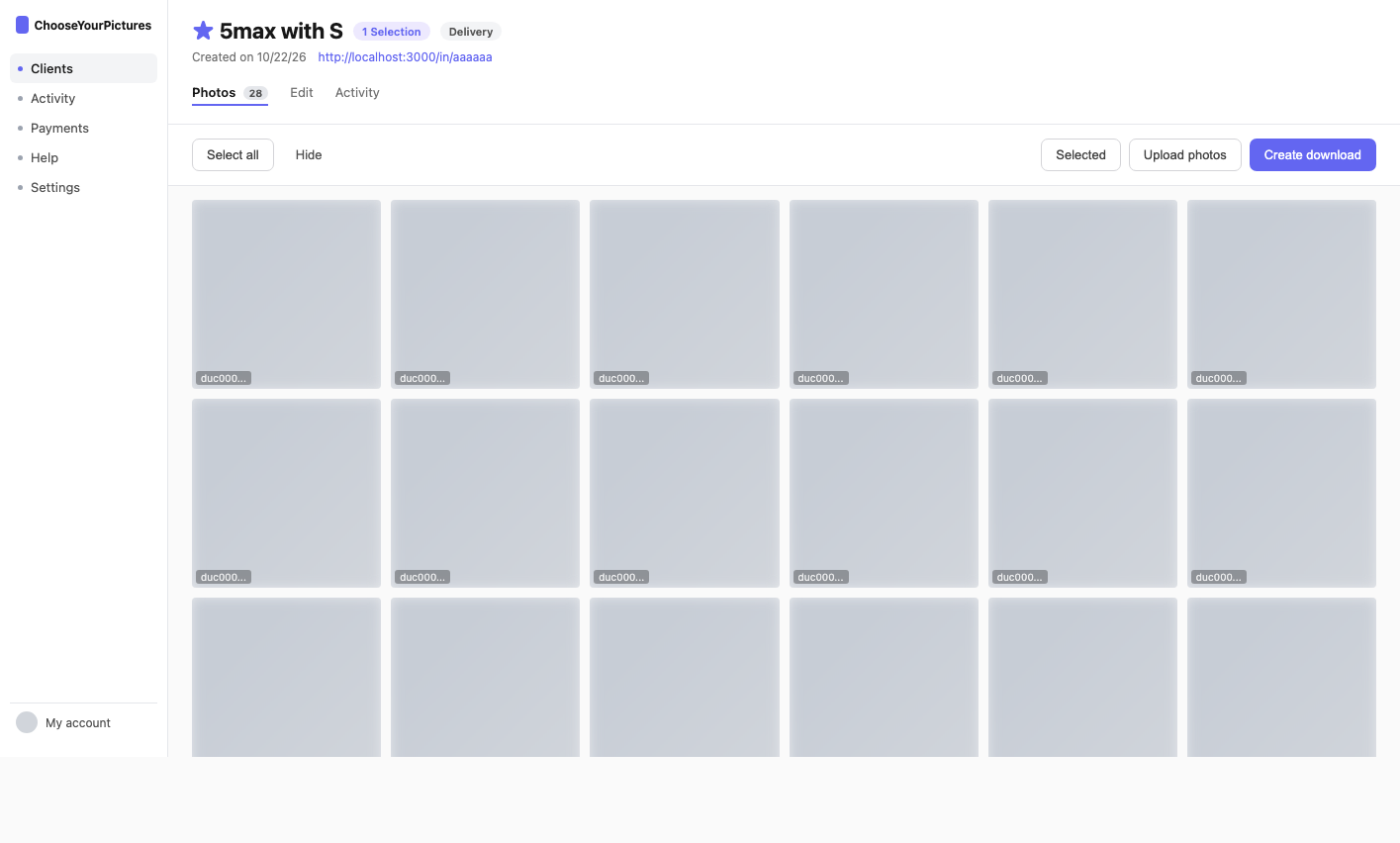Click the 28 photo count badge
Viewport: 1400px width, 843px height.
click(x=255, y=93)
